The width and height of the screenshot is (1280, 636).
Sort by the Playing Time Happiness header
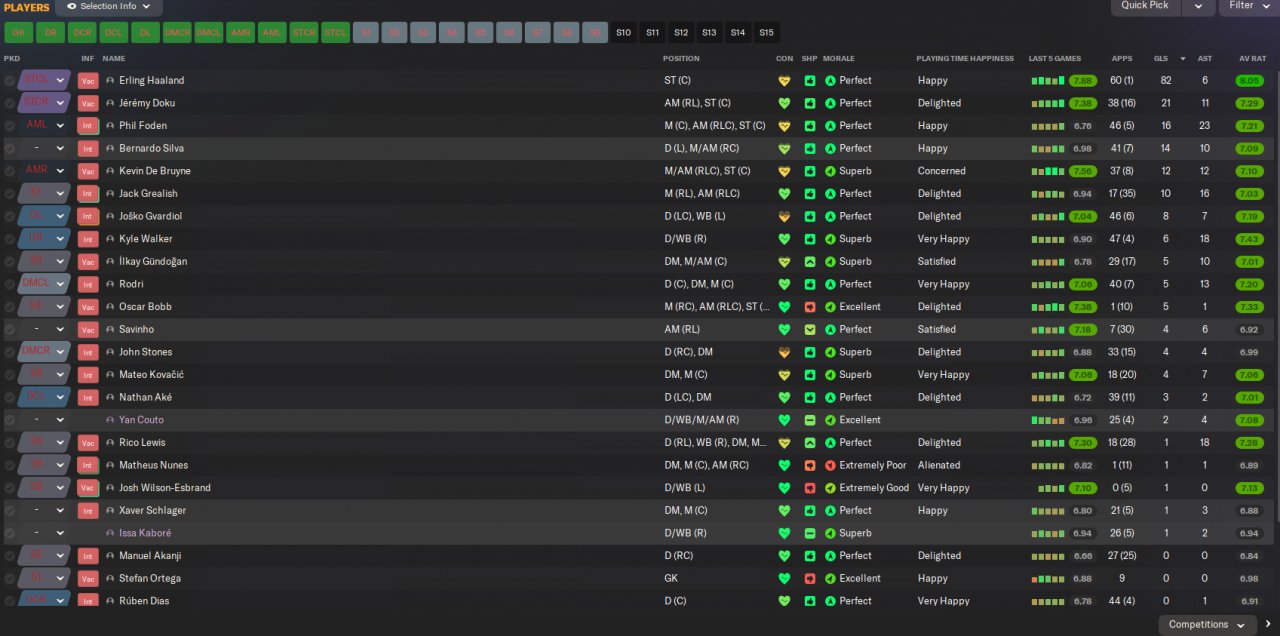[x=965, y=58]
